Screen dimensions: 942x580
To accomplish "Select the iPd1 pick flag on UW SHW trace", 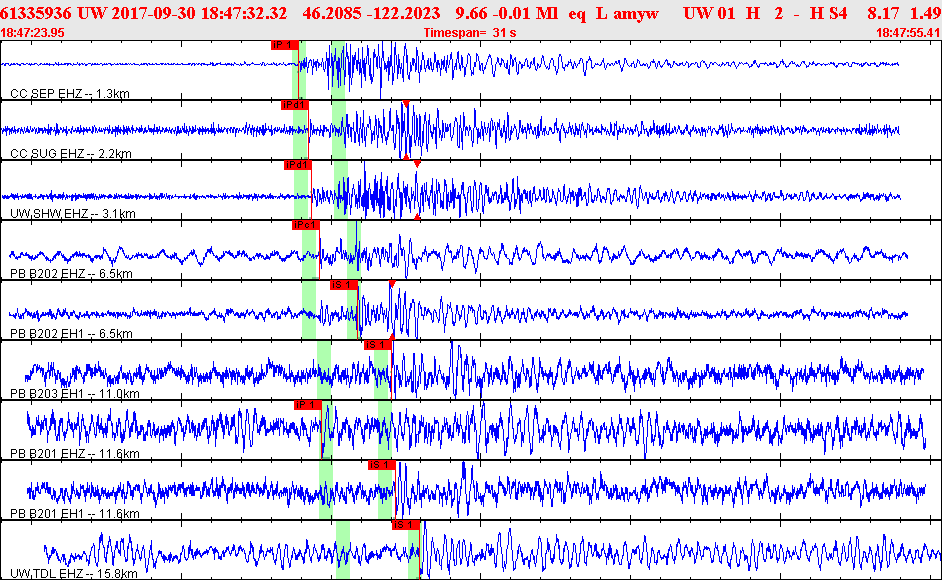I will tap(297, 165).
